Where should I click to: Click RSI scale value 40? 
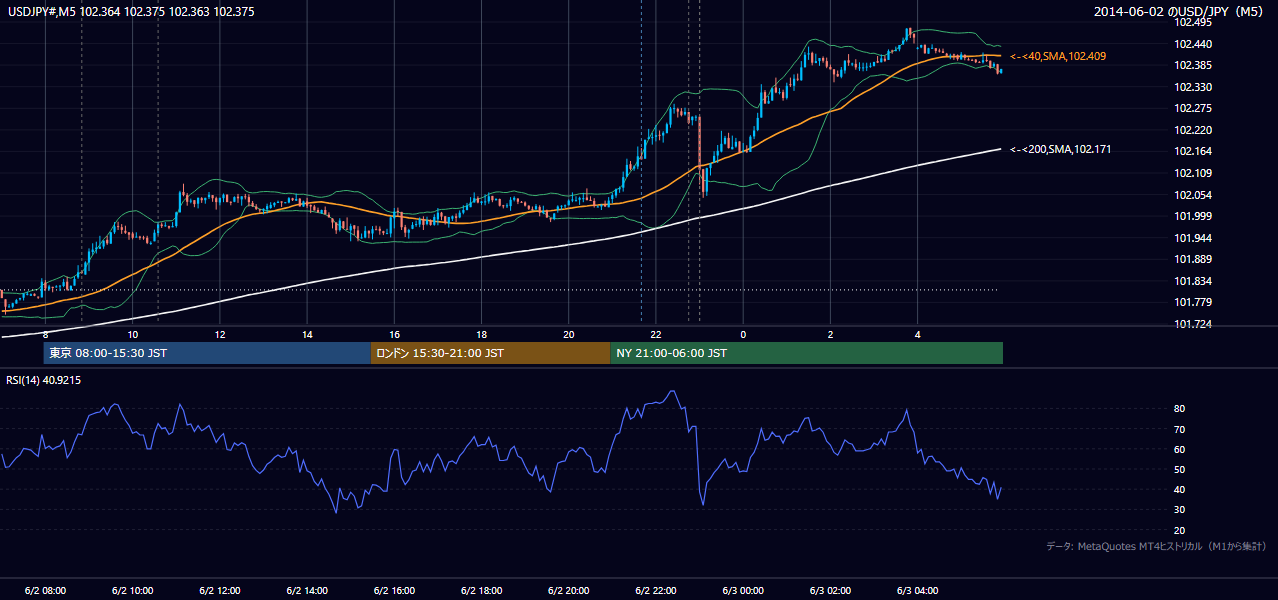pyautogui.click(x=1180, y=489)
